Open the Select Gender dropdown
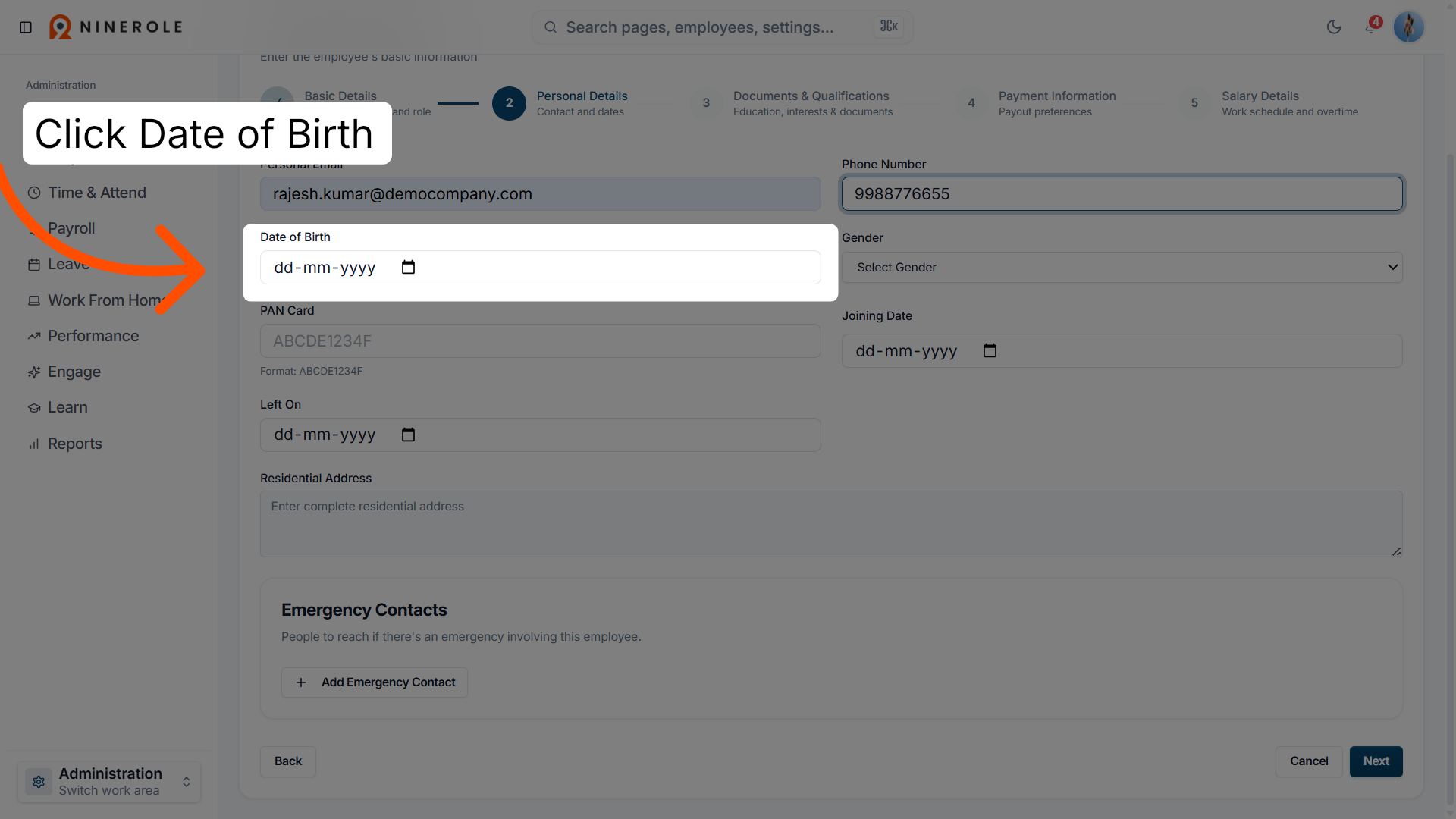The image size is (1456, 819). pyautogui.click(x=1122, y=267)
